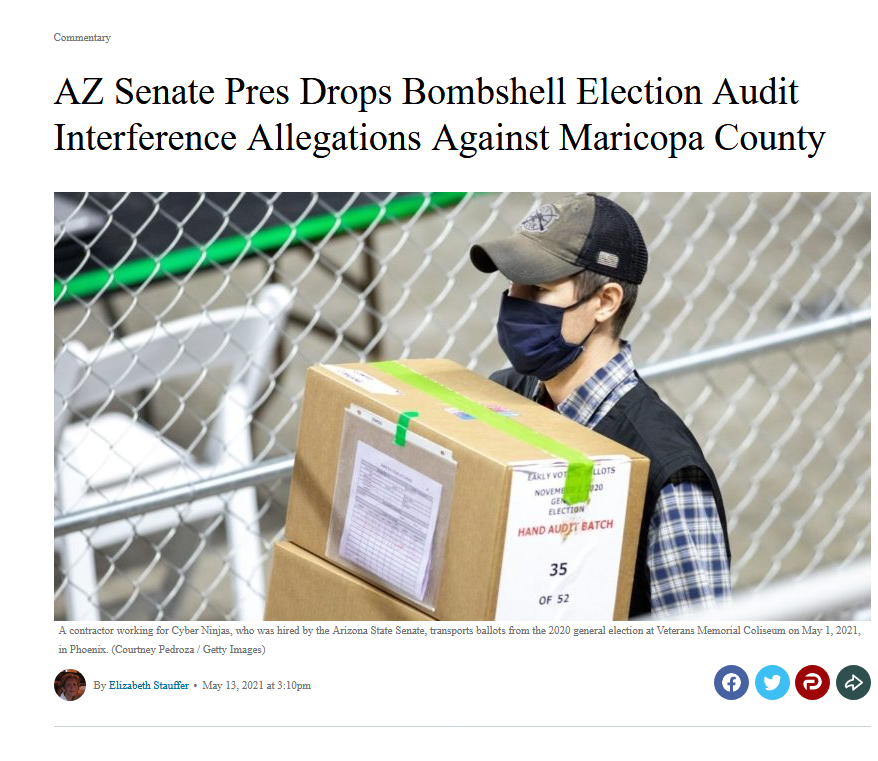Open the Elizabeth Stauffer author link
878x761 pixels.
click(x=148, y=685)
